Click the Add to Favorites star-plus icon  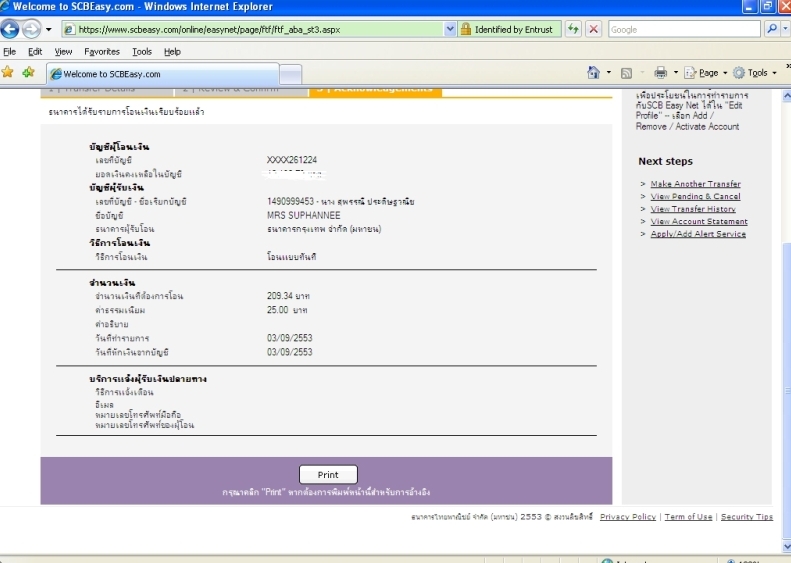pos(28,72)
